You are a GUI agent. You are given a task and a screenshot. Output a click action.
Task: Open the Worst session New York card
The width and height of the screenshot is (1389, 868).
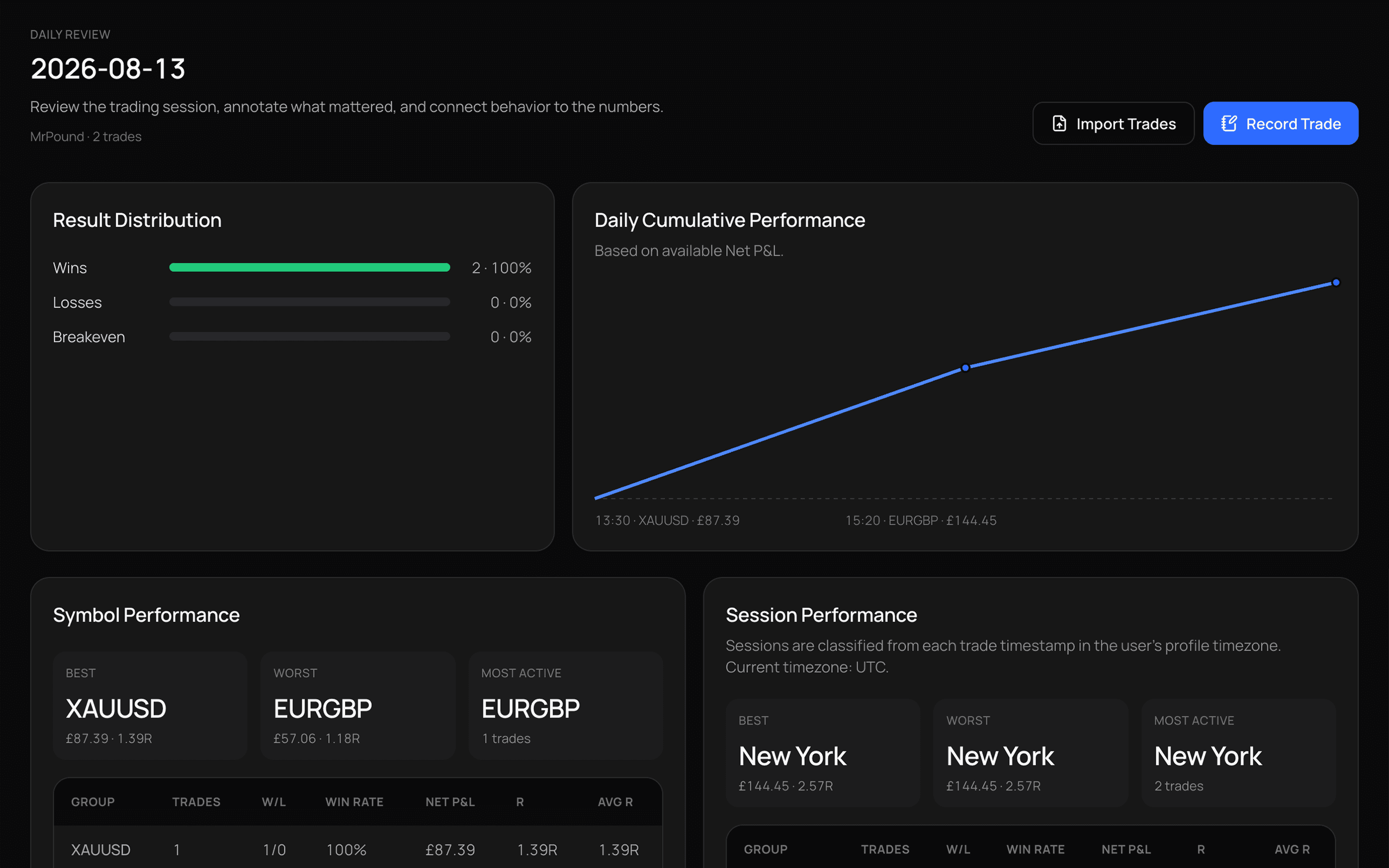click(x=1030, y=753)
